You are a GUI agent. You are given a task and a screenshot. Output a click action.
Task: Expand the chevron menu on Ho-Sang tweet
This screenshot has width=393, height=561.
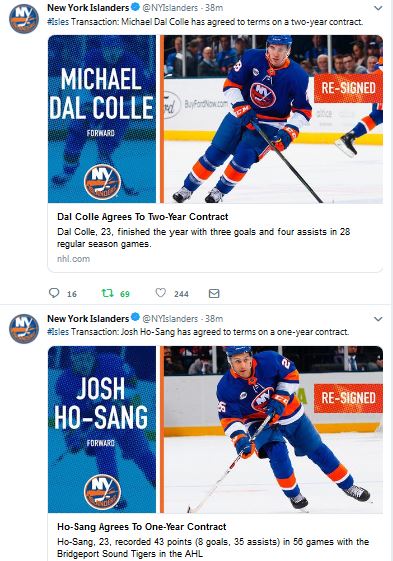tap(378, 318)
